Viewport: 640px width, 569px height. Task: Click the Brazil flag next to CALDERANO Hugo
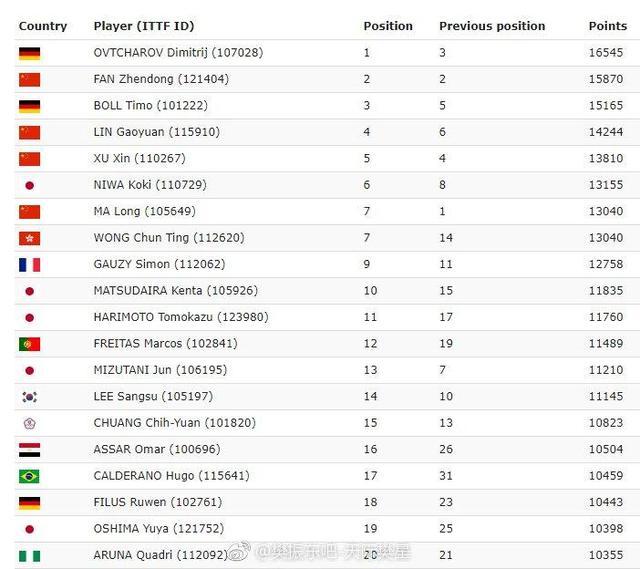click(x=29, y=476)
